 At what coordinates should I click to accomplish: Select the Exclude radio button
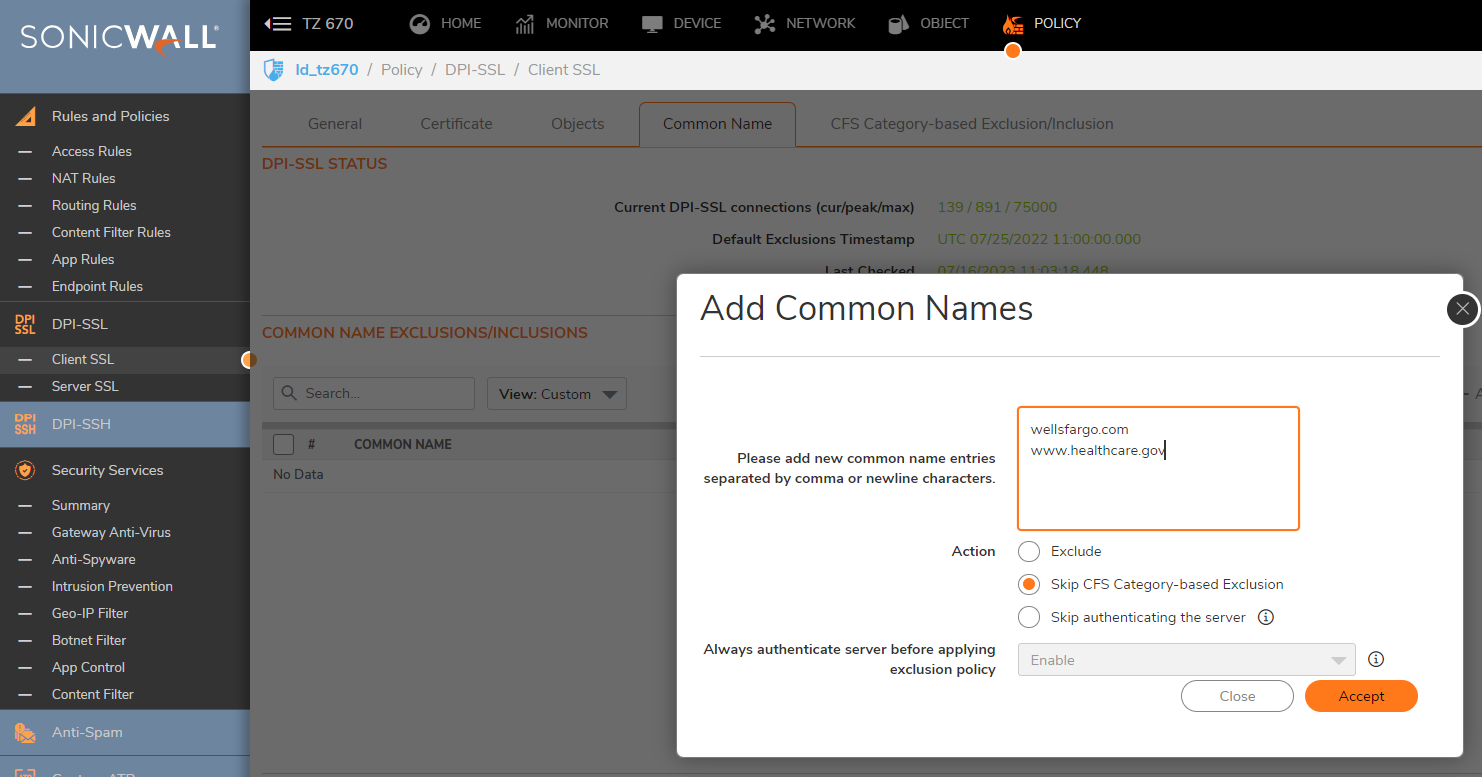click(x=1029, y=551)
